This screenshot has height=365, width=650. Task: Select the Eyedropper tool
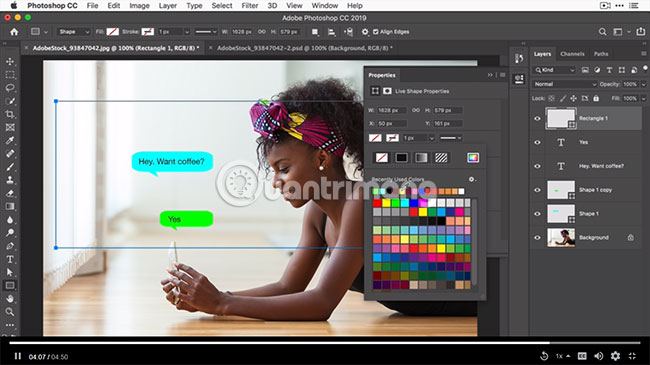coord(10,141)
